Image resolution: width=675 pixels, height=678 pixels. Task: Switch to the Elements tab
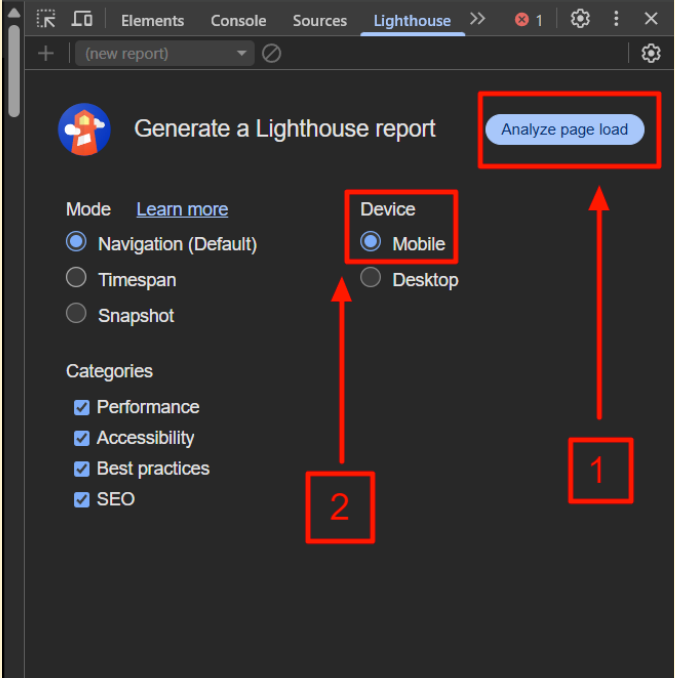152,21
